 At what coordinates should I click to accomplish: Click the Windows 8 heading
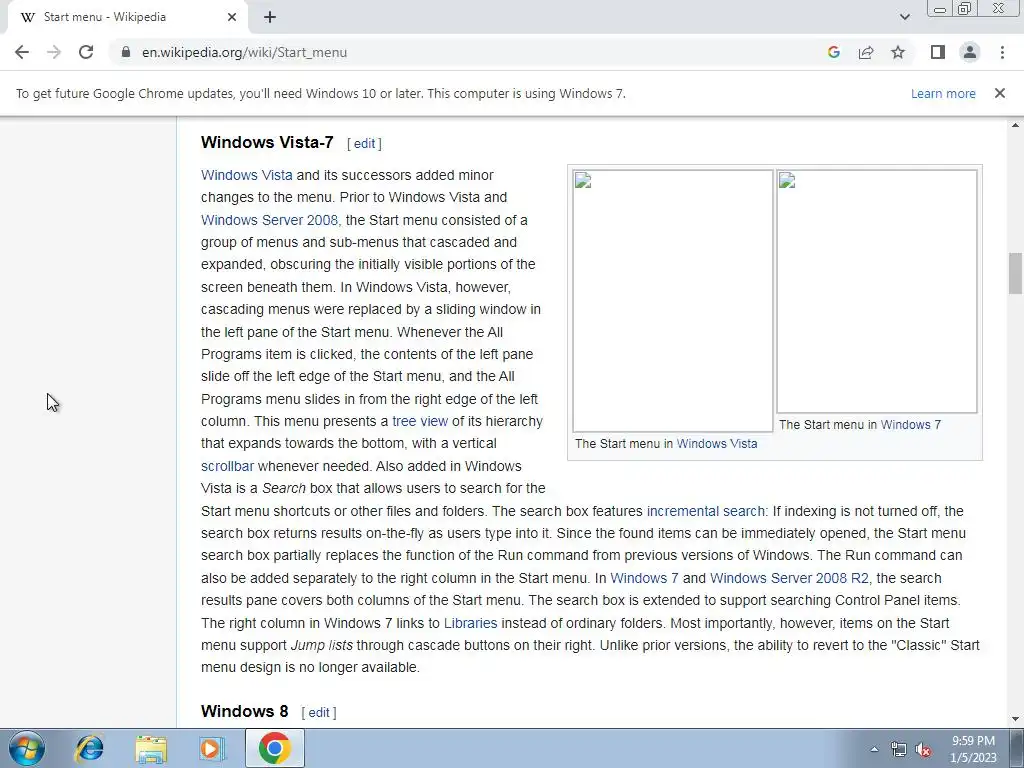[244, 711]
